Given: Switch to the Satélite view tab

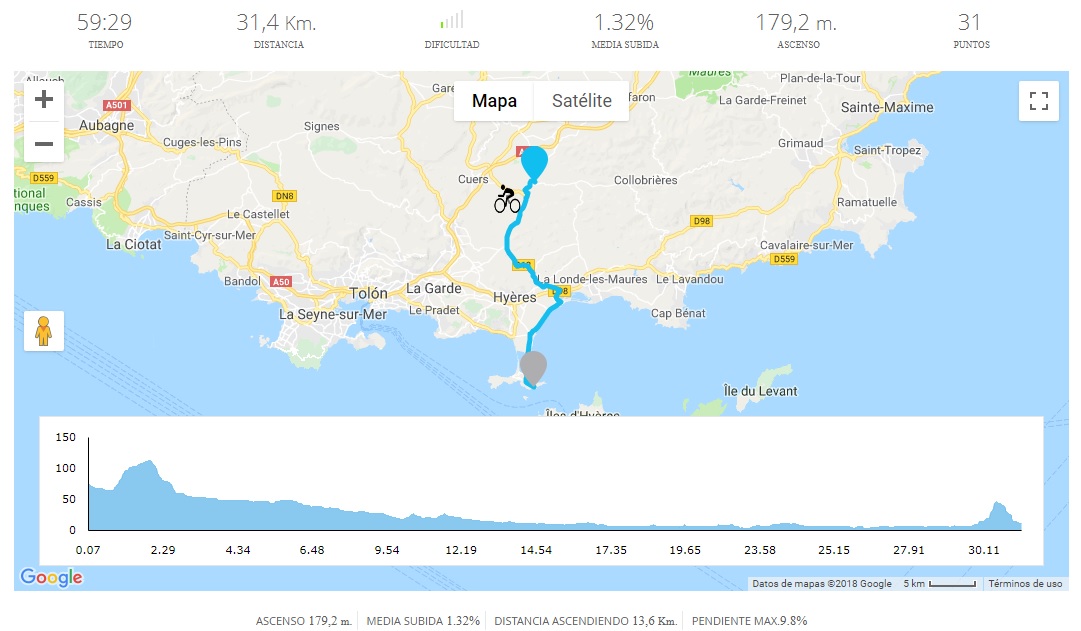Looking at the screenshot, I should pyautogui.click(x=582, y=101).
